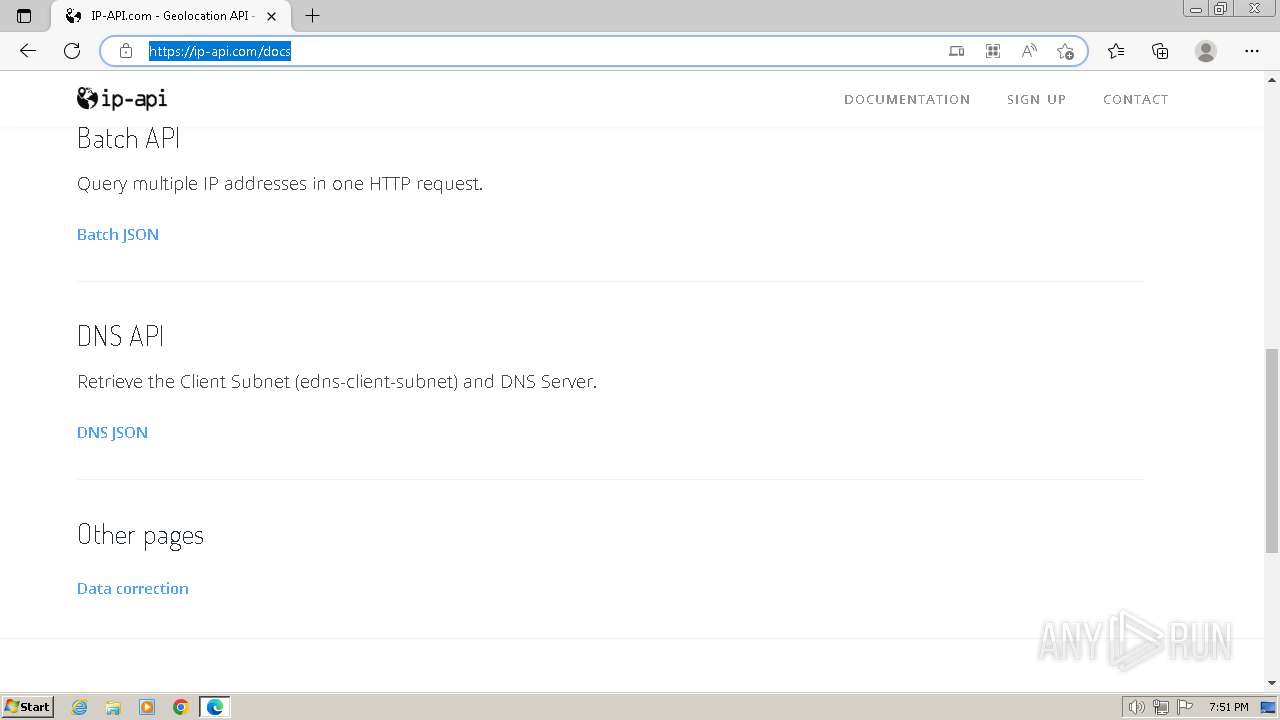Open SIGN UP nav item

1036,99
